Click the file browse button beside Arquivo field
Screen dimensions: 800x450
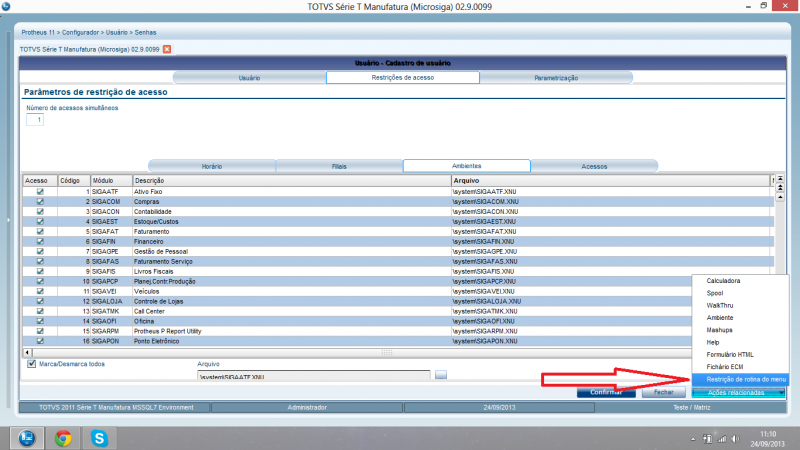tap(441, 375)
